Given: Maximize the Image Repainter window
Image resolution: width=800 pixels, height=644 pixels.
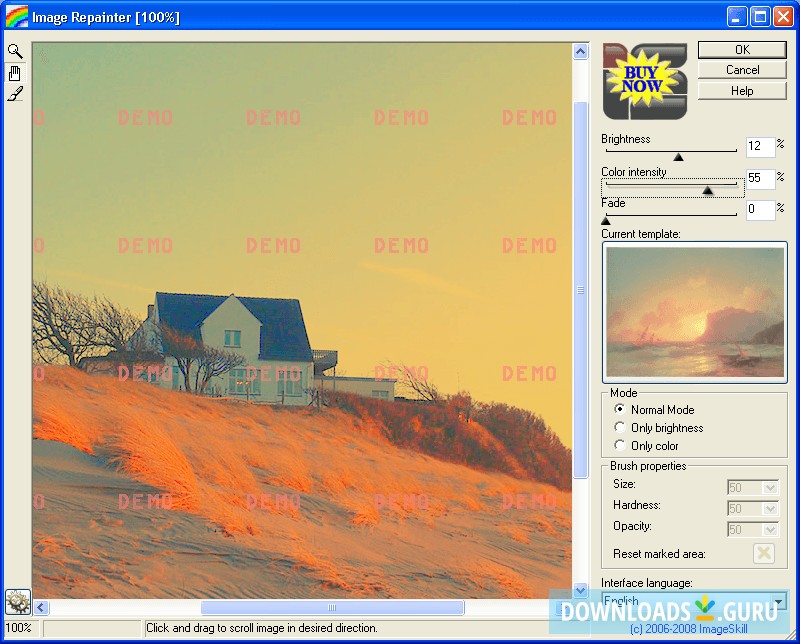Looking at the screenshot, I should pyautogui.click(x=759, y=17).
